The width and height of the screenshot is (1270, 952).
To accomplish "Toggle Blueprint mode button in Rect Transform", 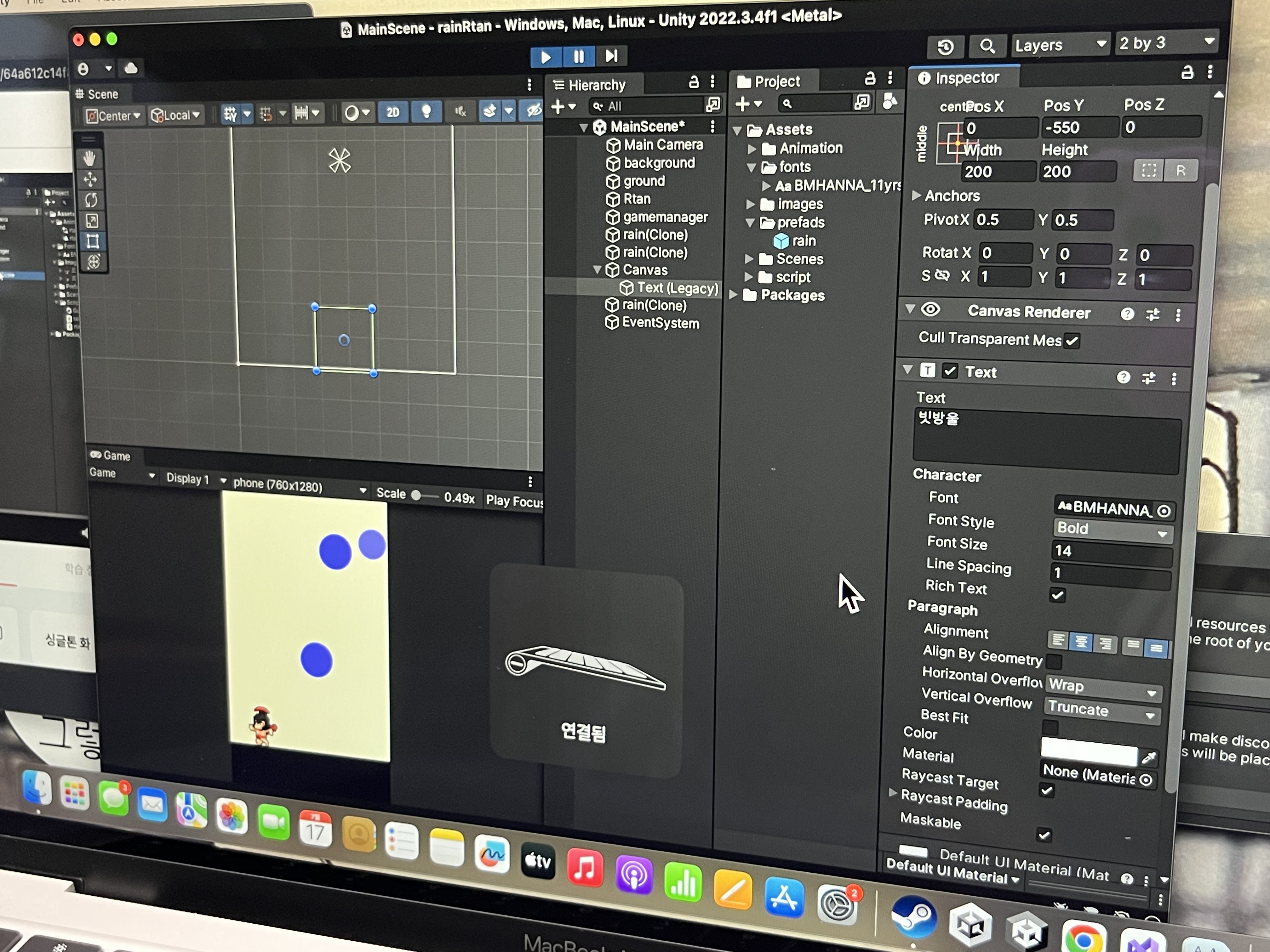I will click(x=1148, y=170).
